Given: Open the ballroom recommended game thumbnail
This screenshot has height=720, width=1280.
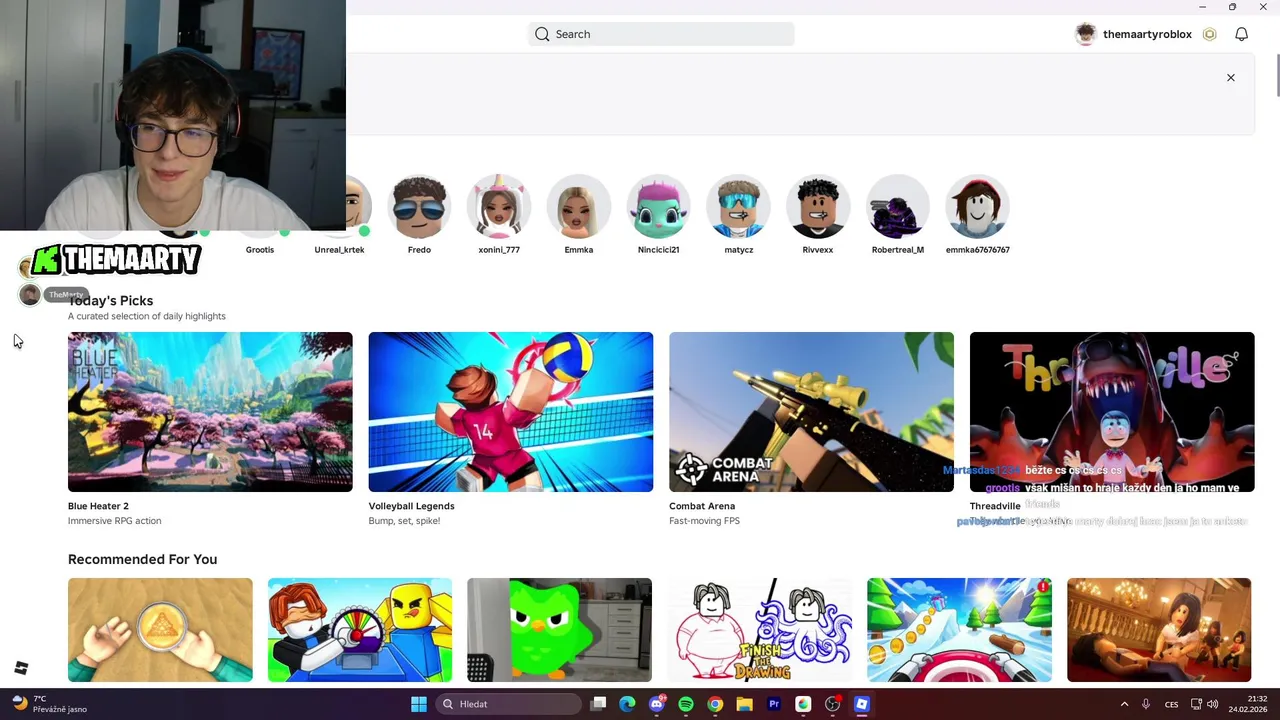Looking at the screenshot, I should (1159, 630).
